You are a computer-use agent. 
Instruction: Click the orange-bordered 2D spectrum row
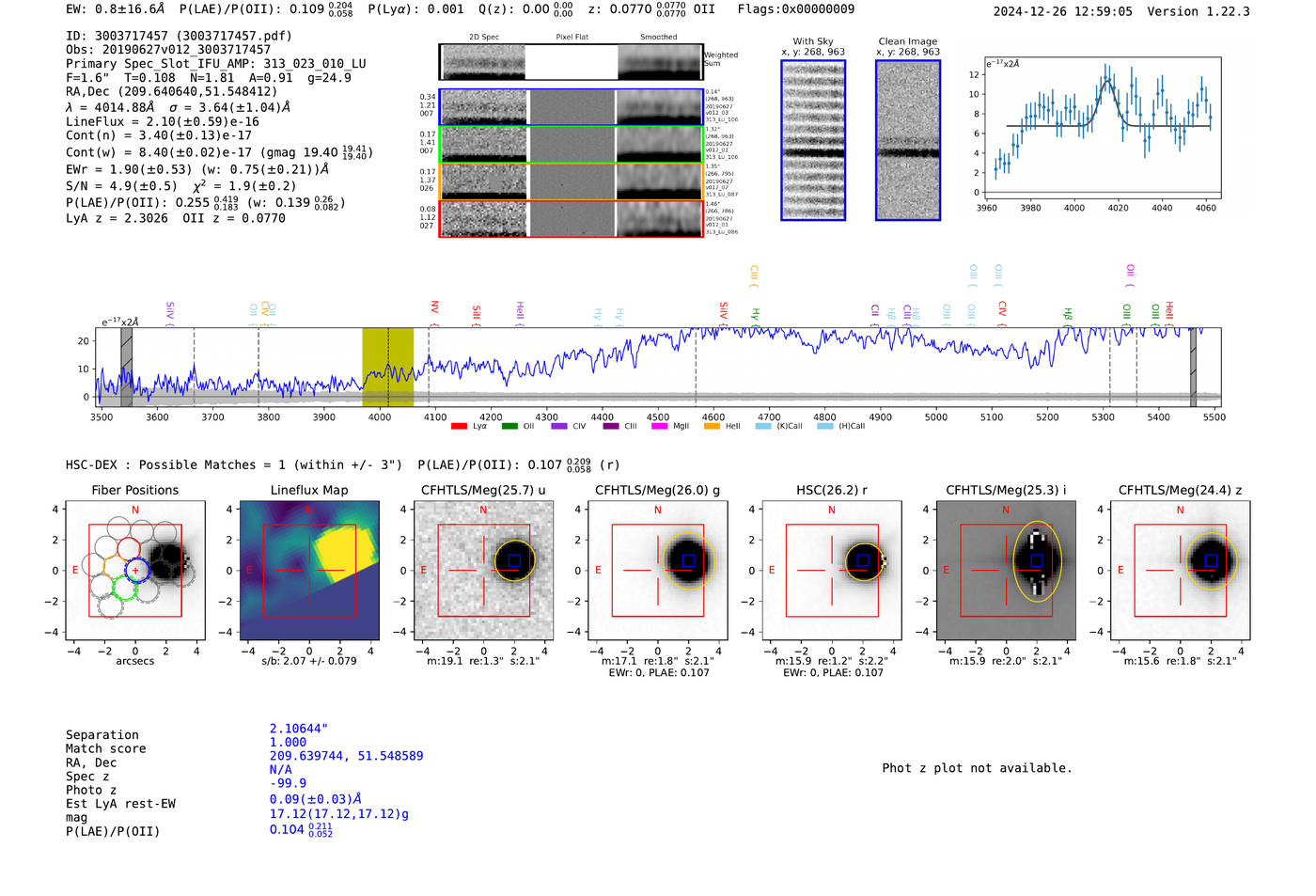[x=571, y=181]
